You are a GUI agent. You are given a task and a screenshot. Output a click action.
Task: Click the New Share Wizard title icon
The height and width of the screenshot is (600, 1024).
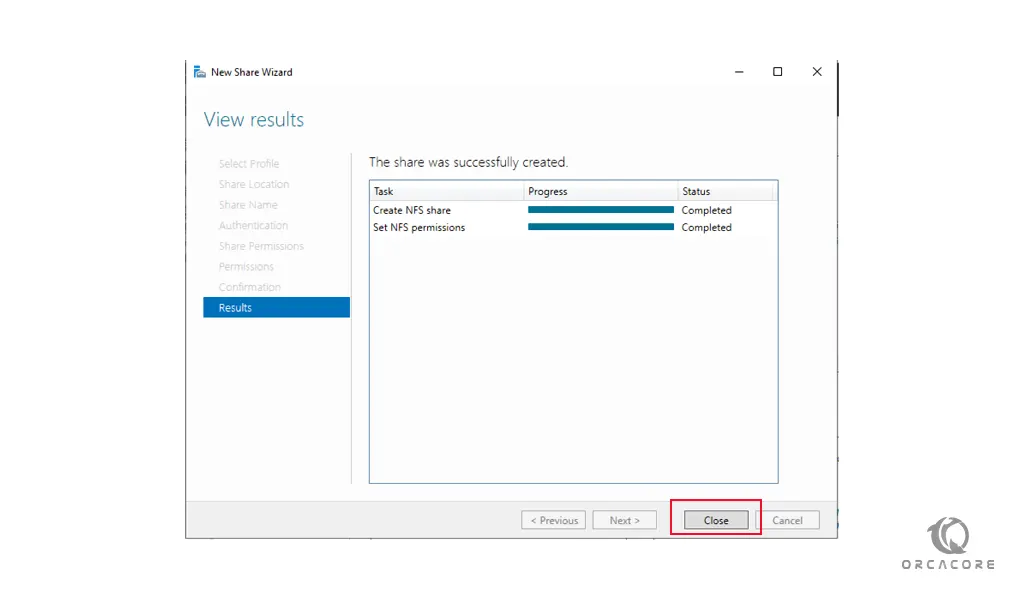click(200, 72)
